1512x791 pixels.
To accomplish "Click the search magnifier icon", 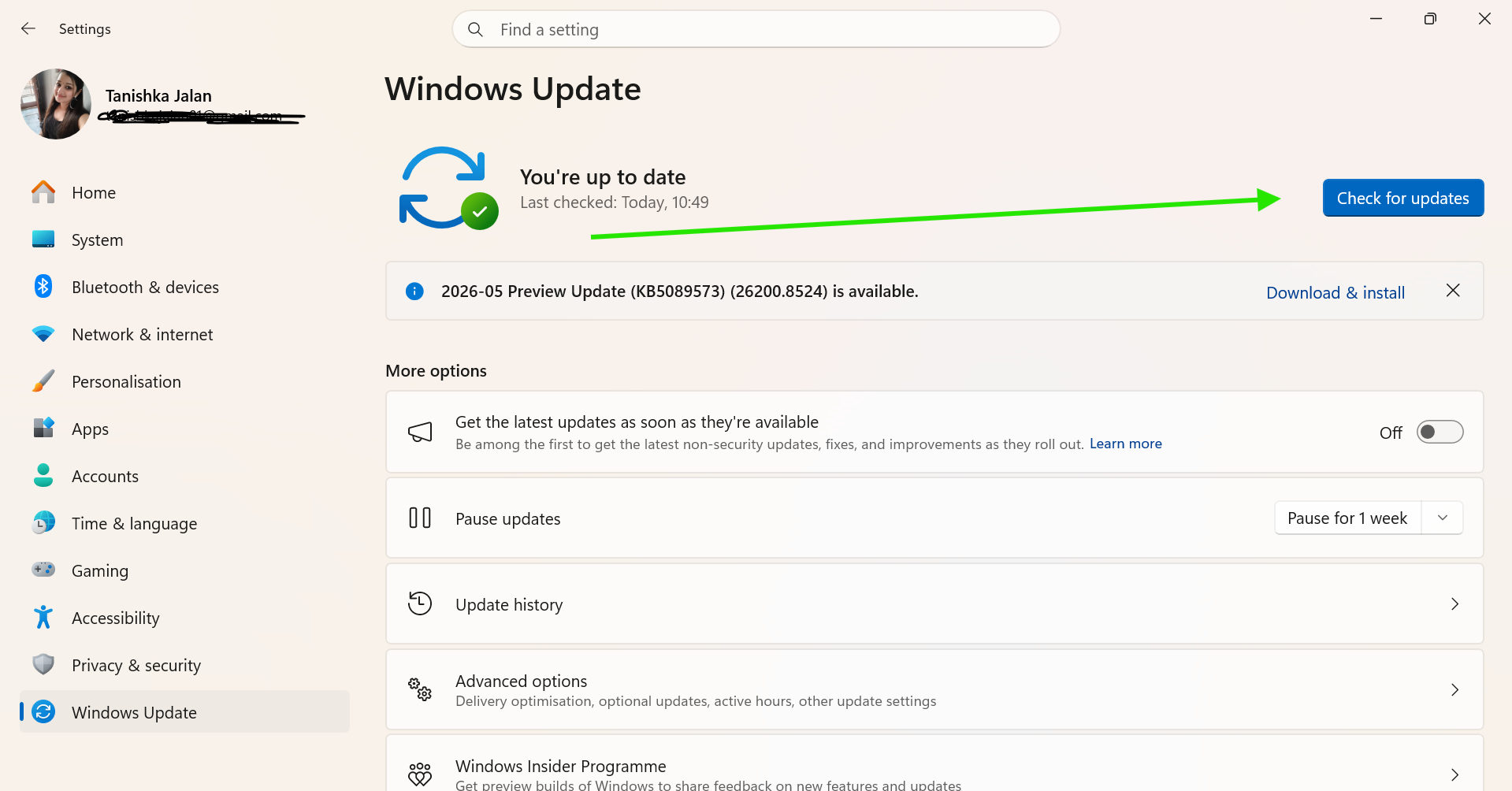I will pos(475,29).
